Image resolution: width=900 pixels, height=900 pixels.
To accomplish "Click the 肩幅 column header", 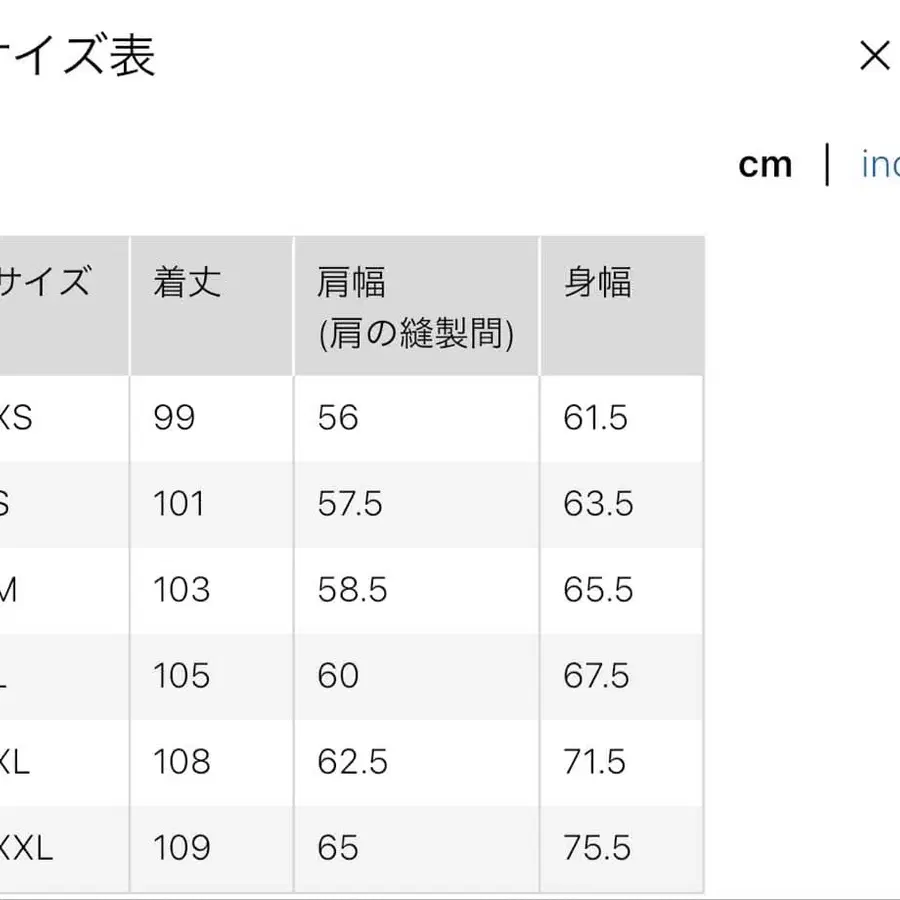I will (348, 283).
